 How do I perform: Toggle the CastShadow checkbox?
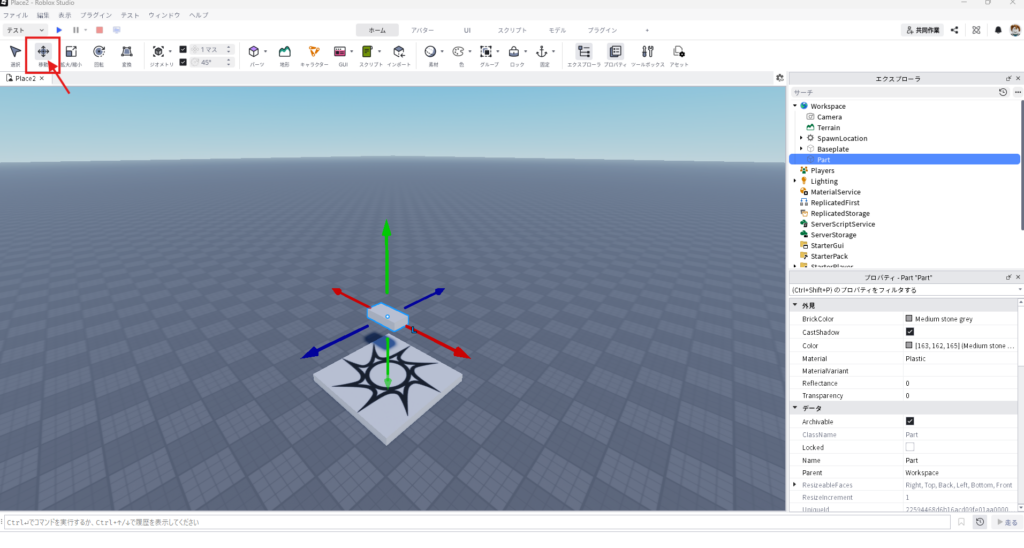[909, 332]
